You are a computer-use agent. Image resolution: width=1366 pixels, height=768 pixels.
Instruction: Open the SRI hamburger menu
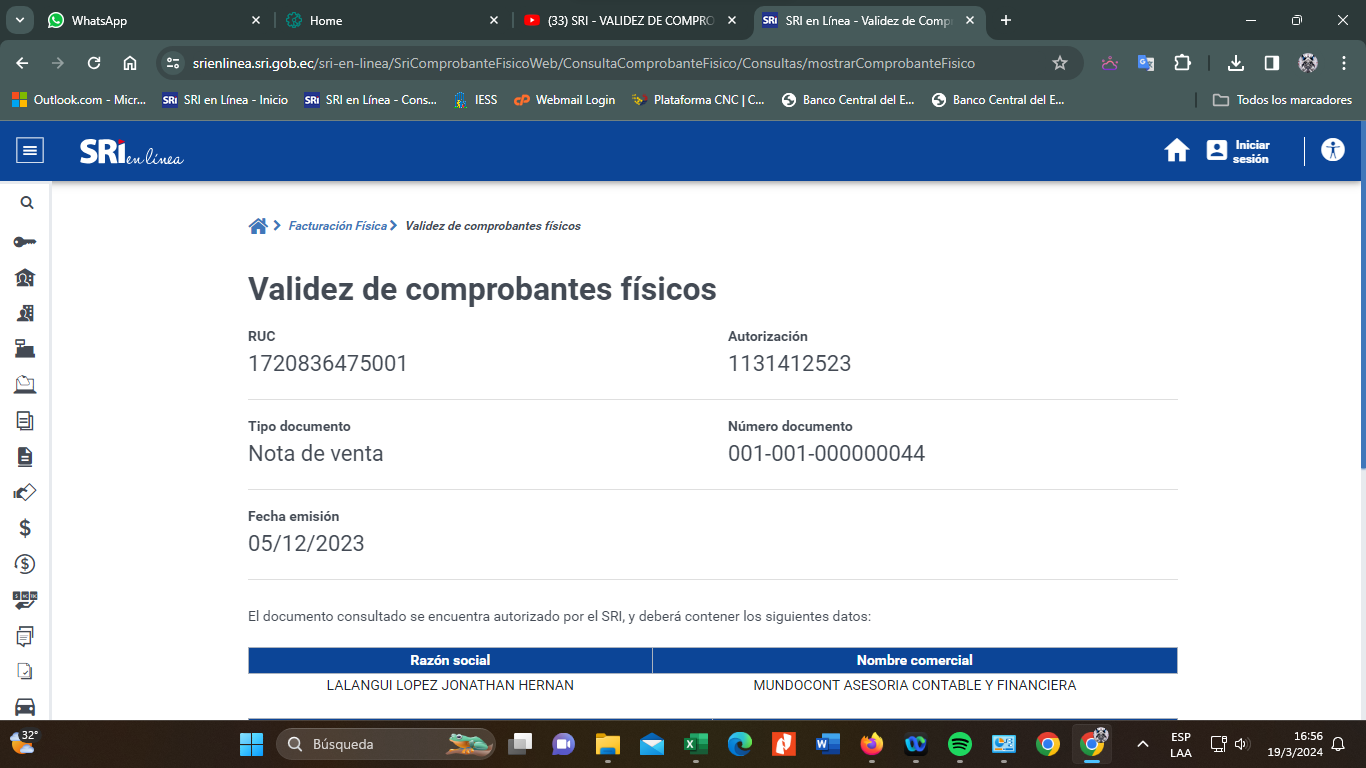coord(30,151)
